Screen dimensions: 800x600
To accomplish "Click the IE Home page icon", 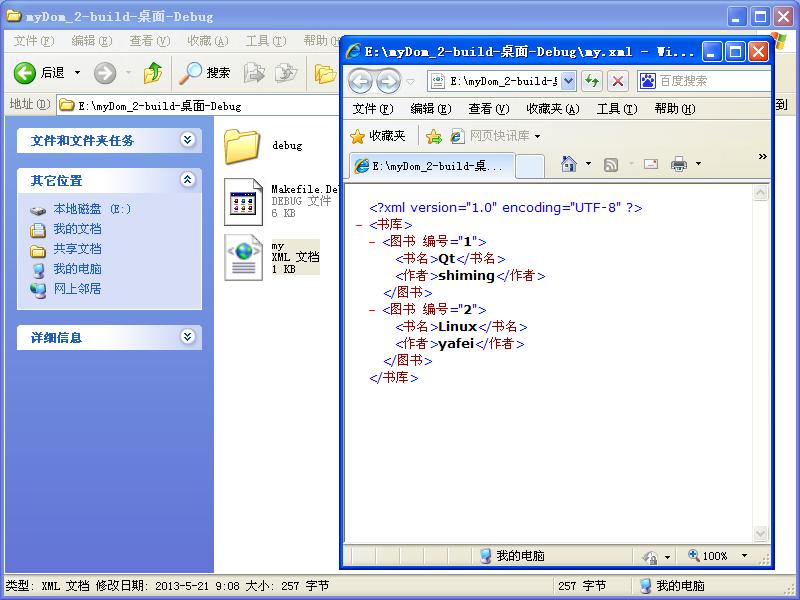I will click(x=569, y=164).
